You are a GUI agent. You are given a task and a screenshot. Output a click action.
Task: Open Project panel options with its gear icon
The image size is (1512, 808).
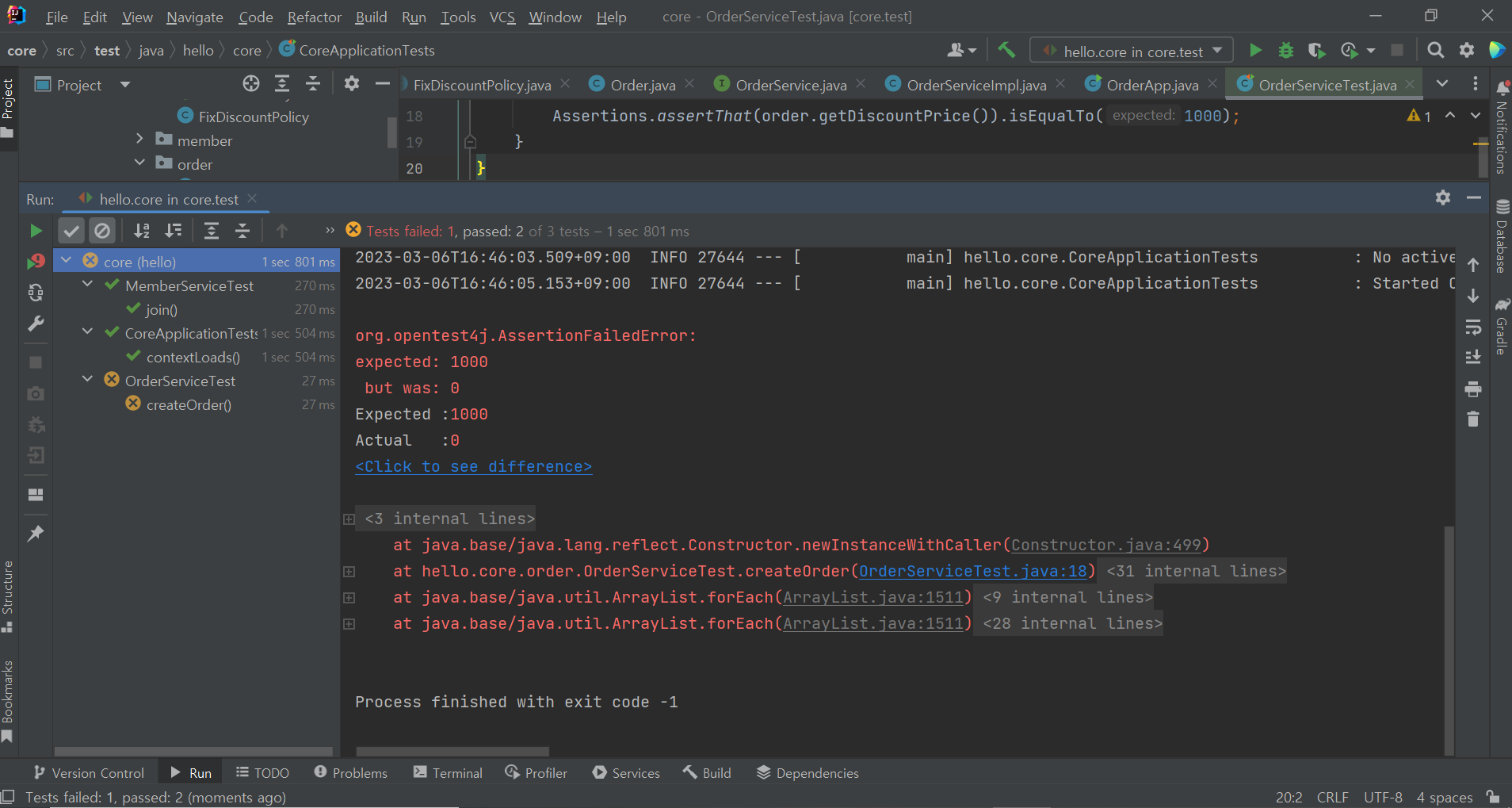click(352, 84)
